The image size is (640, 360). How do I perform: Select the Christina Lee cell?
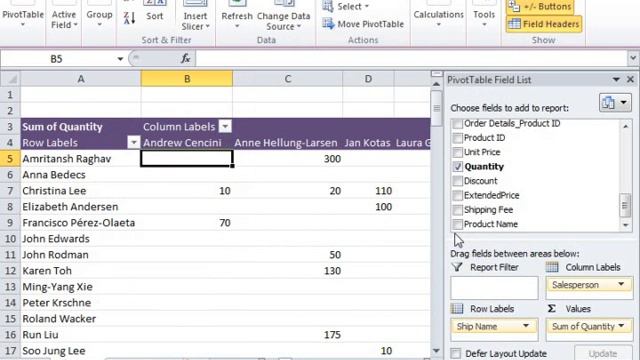tap(80, 191)
